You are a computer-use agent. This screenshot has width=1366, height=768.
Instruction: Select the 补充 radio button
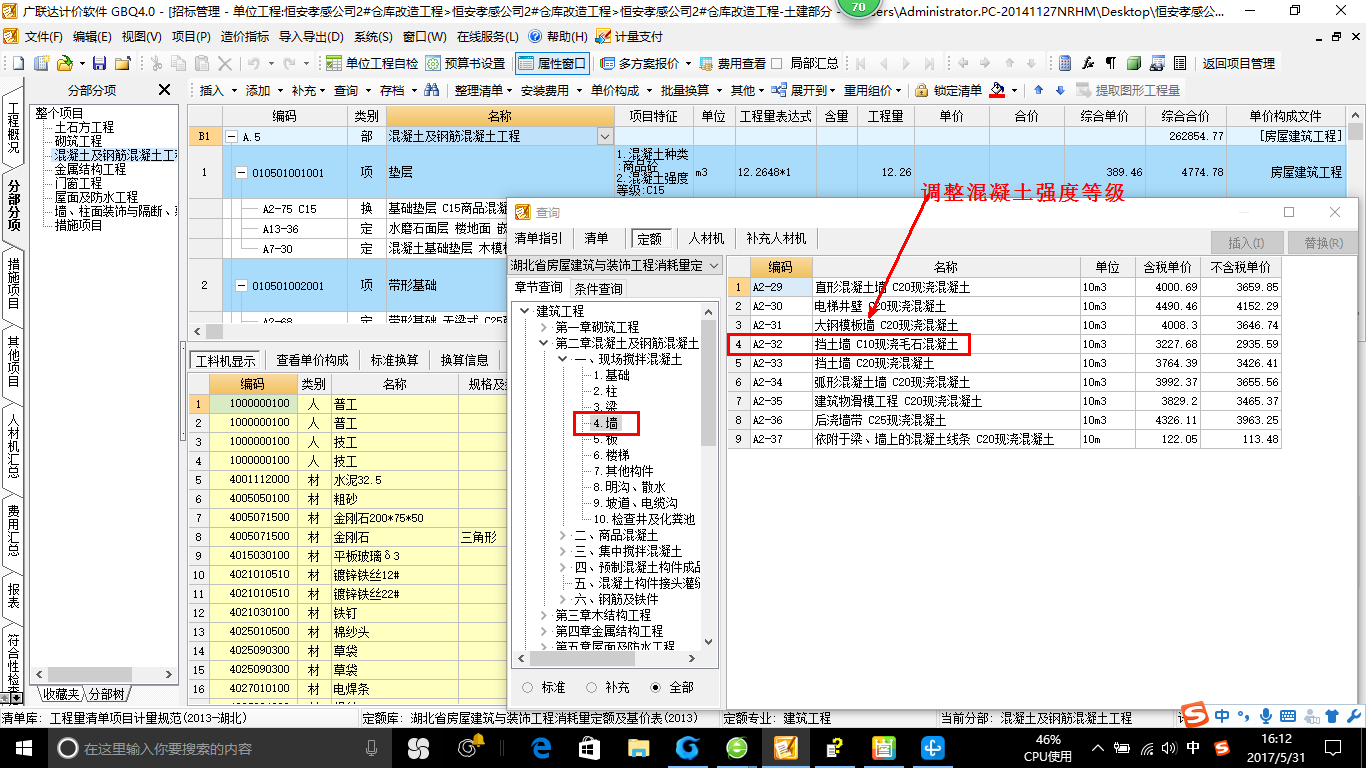[x=592, y=687]
